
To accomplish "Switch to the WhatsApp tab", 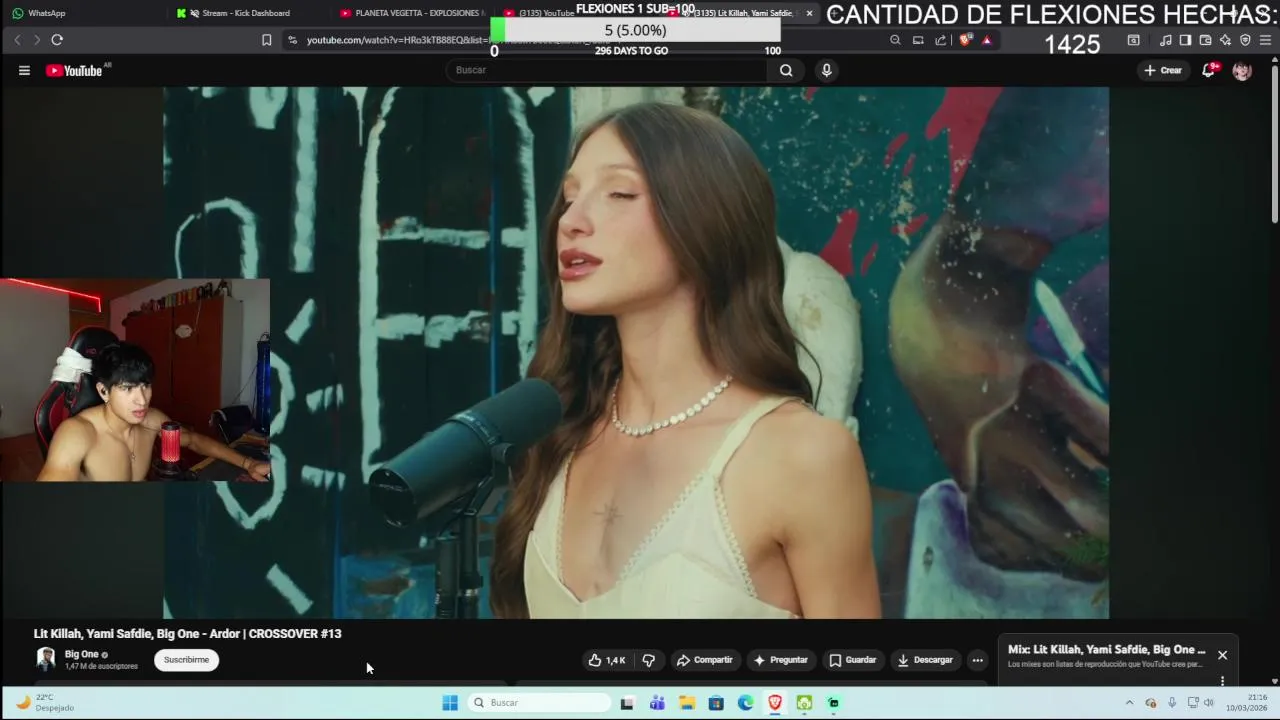I will tap(84, 13).
